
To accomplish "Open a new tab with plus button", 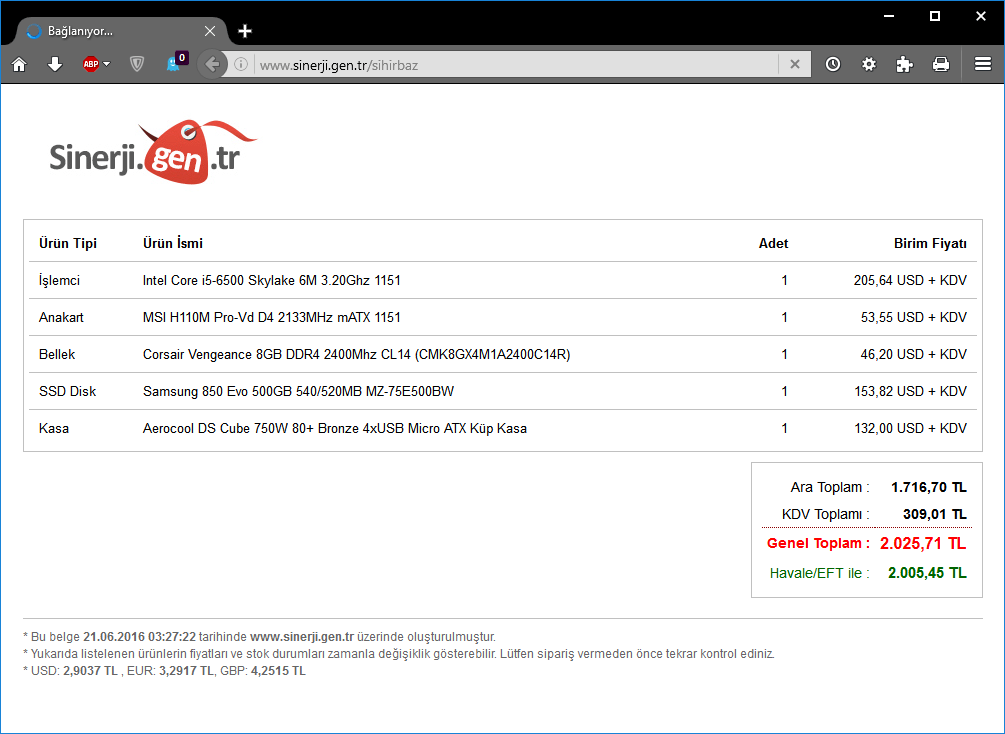I will tap(245, 31).
